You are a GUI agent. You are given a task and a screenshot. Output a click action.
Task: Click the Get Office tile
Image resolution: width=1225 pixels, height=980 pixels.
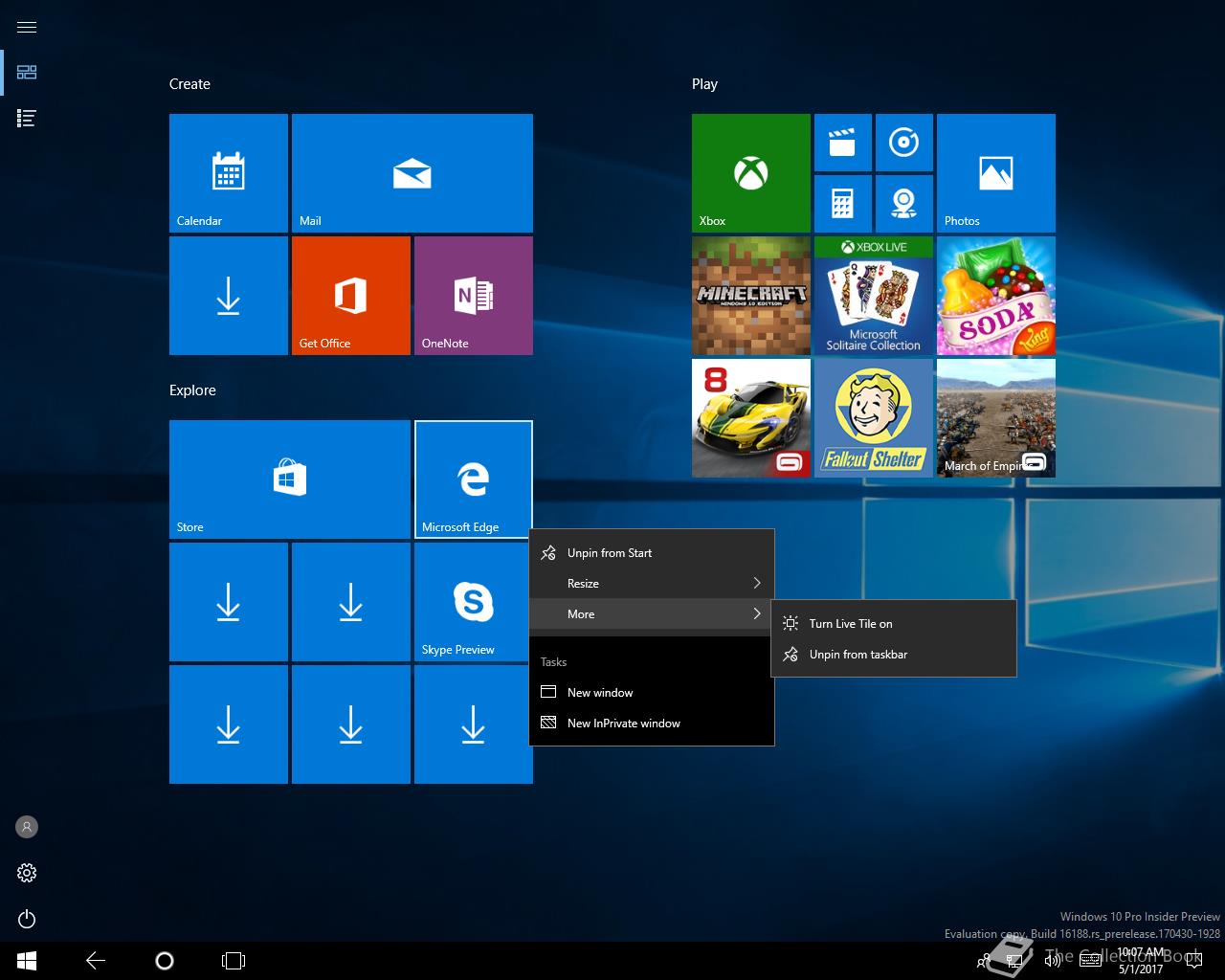350,296
